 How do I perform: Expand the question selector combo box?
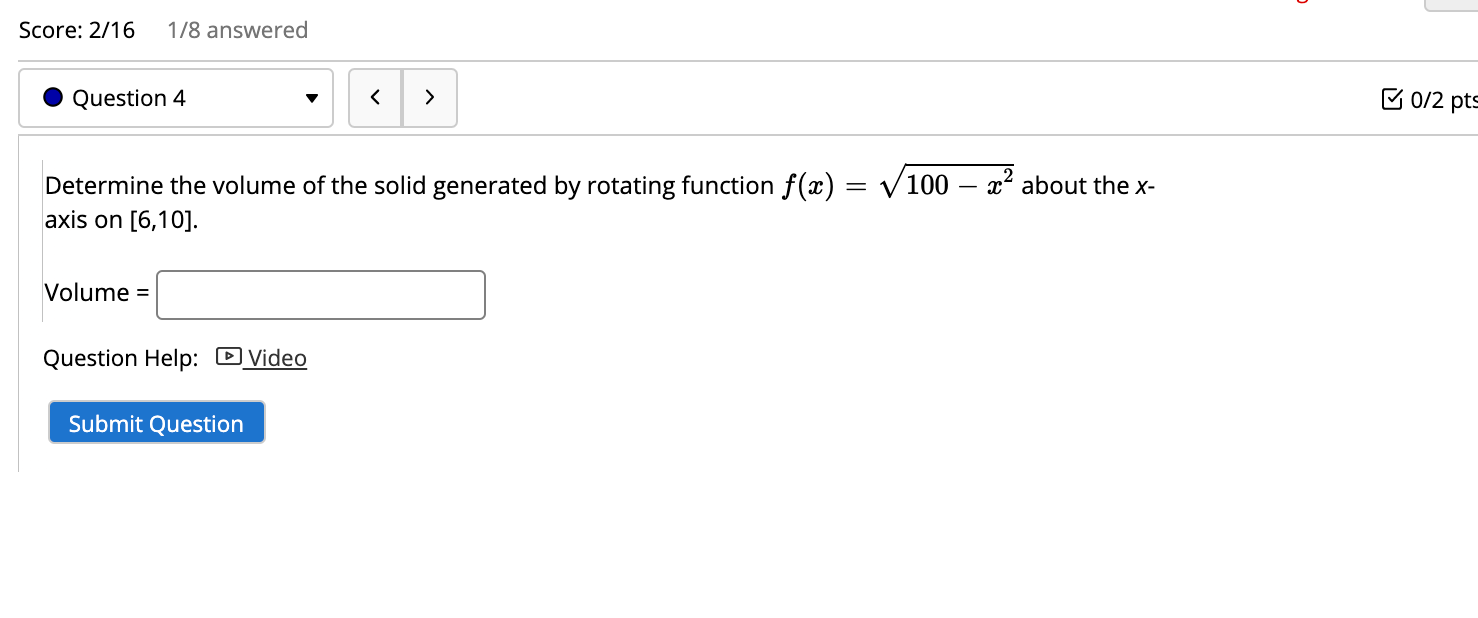[176, 97]
